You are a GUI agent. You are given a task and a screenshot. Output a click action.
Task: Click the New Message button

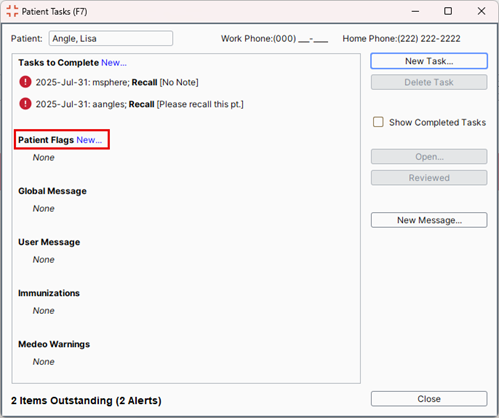(429, 220)
